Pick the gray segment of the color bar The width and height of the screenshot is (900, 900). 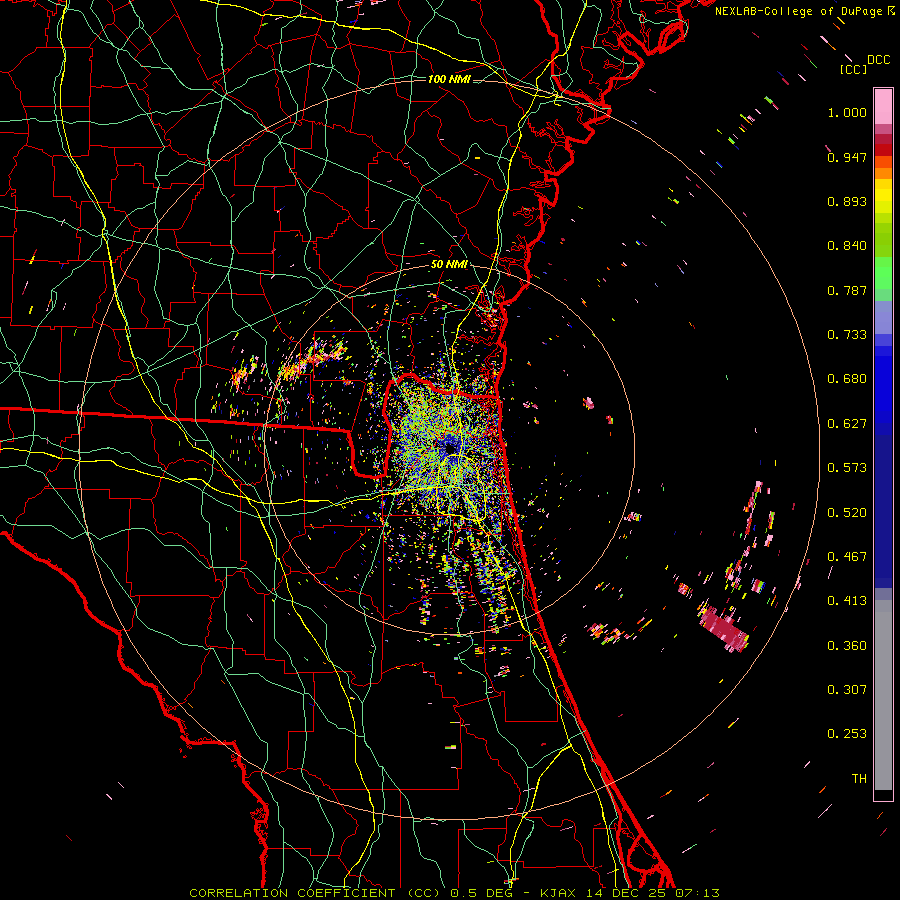883,695
